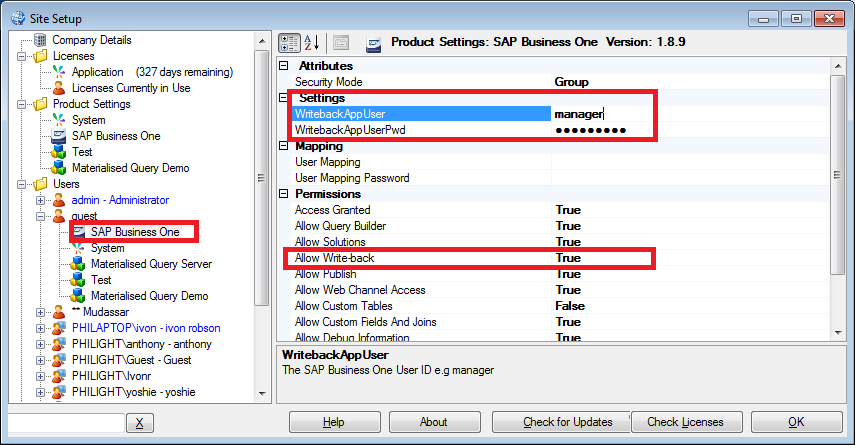Click the Test cubes icon under Product Settings
The height and width of the screenshot is (445, 855).
tap(59, 152)
